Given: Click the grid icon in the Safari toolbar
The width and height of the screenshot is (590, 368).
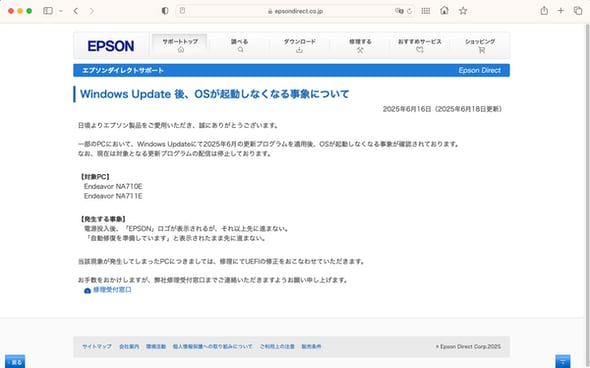Looking at the screenshot, I should coord(426,11).
